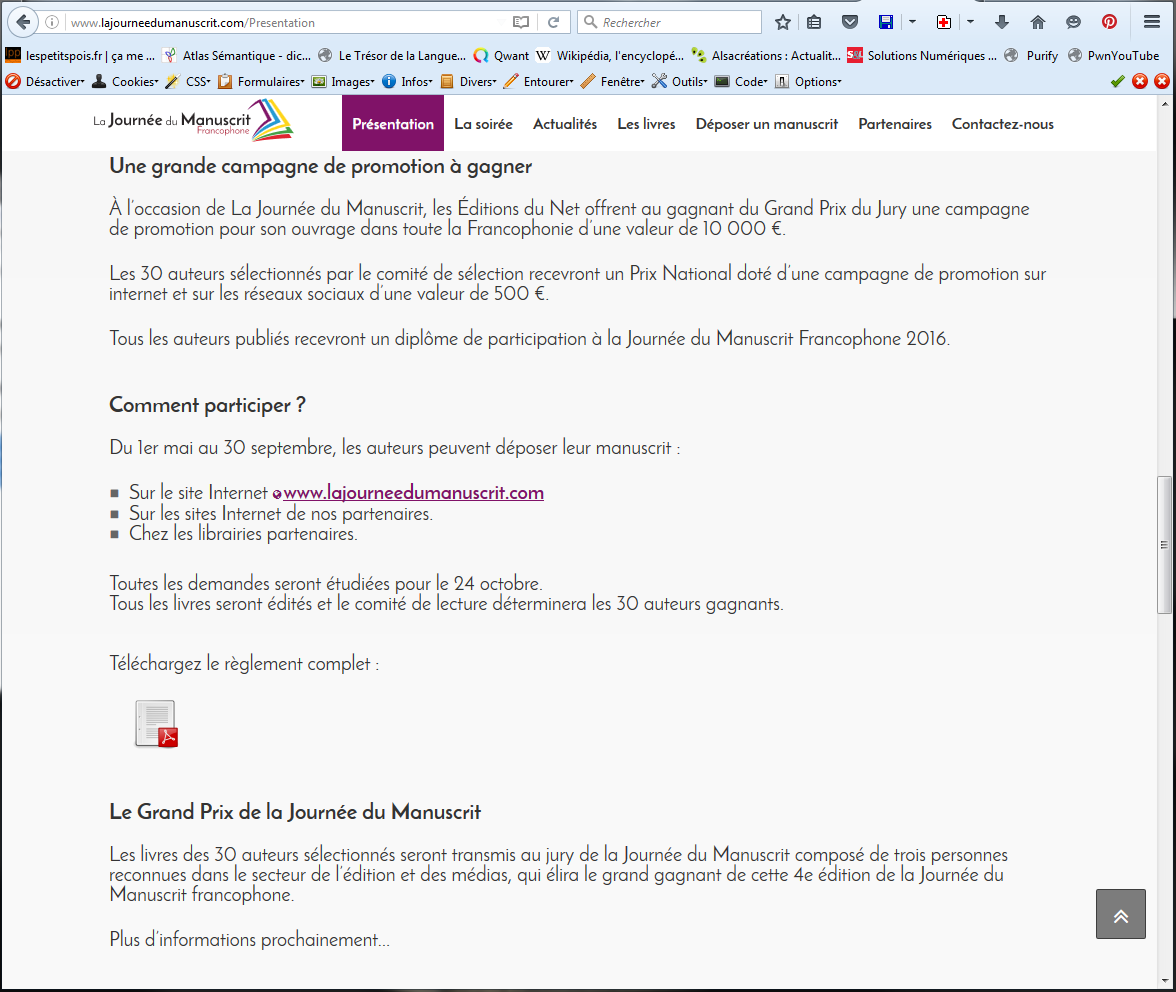Open the Cookies dropdown in developer toolbar

click(x=126, y=82)
